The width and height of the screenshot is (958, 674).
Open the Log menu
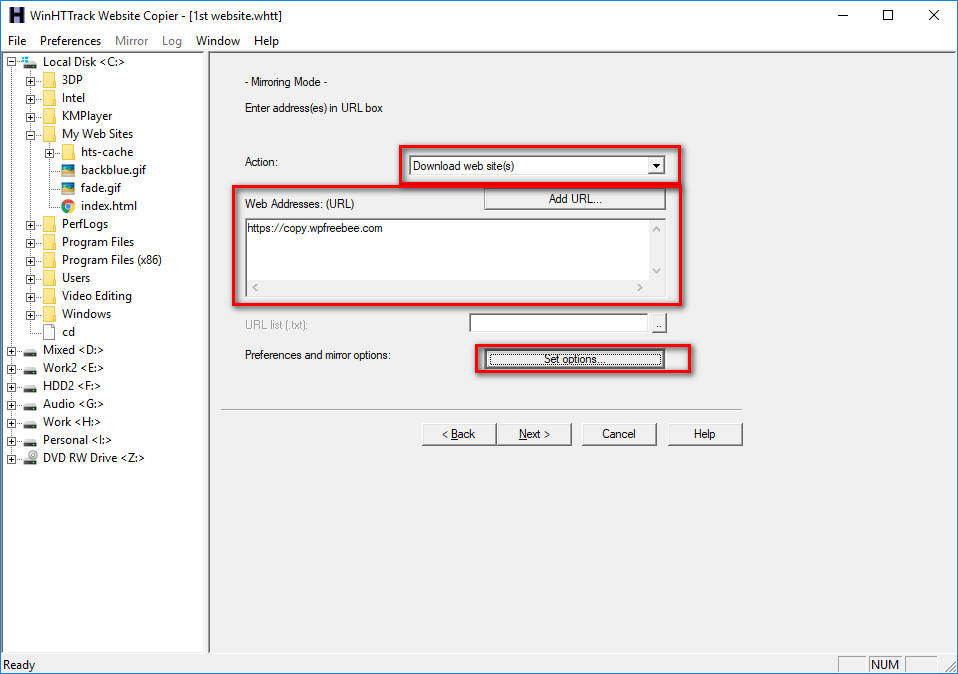172,41
